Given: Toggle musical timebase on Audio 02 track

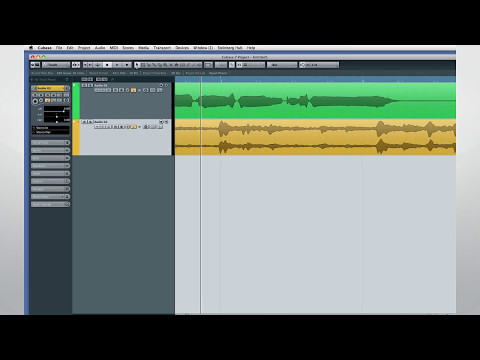Looking at the screenshot, I should (x=133, y=127).
